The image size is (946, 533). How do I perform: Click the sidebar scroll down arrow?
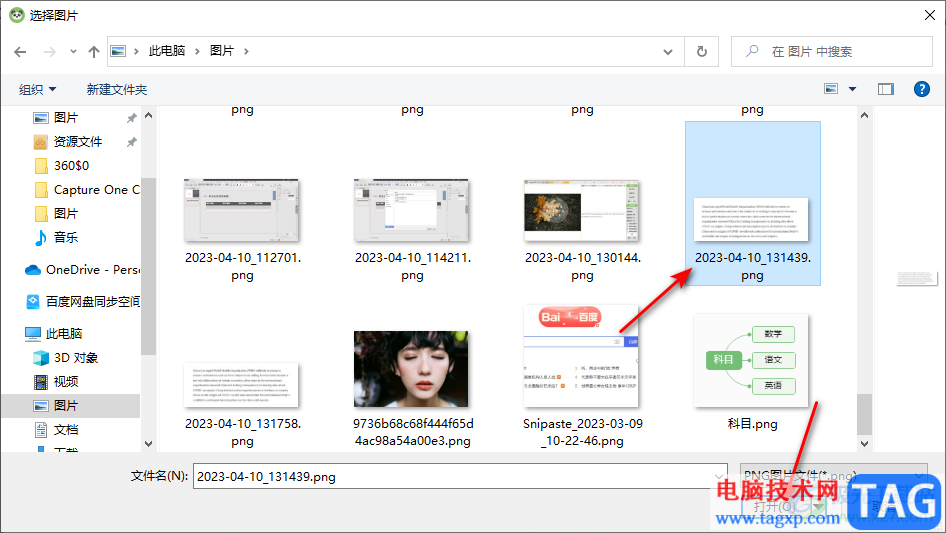pos(149,444)
